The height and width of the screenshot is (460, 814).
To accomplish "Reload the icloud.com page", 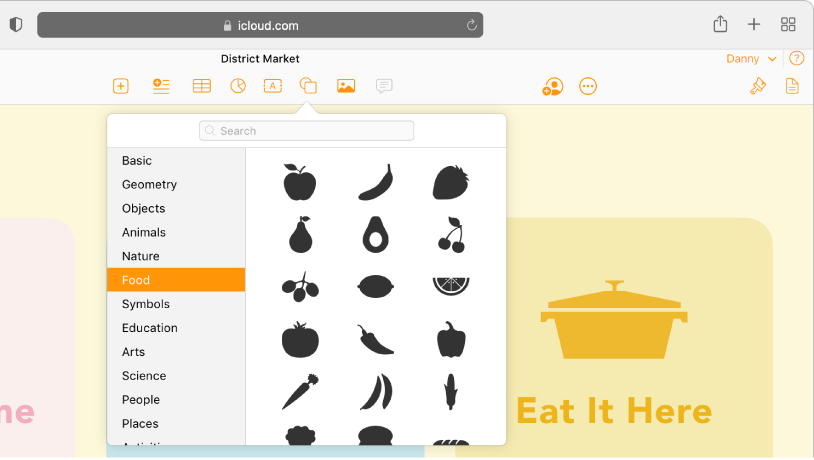I will 471,25.
